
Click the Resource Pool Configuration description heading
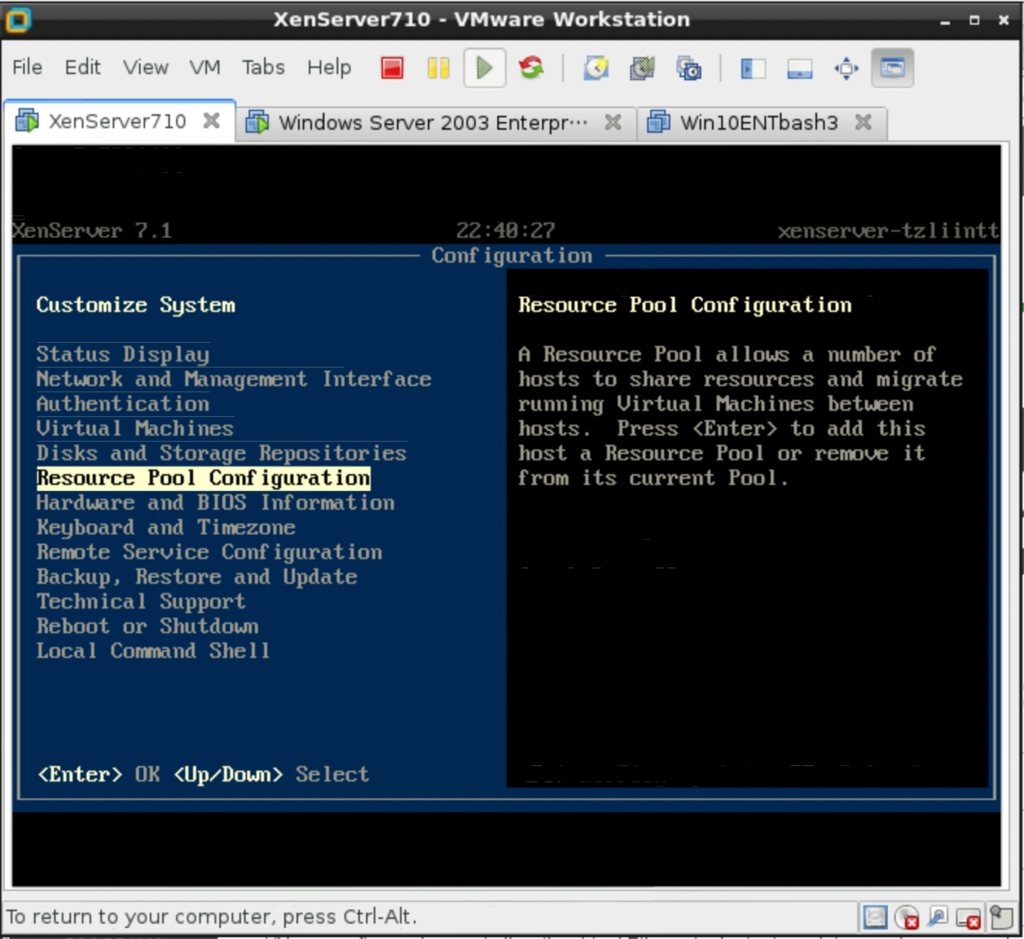(x=684, y=305)
